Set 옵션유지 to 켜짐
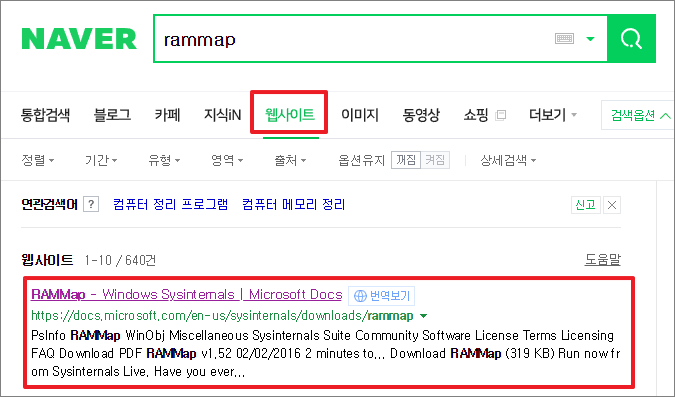The height and width of the screenshot is (397, 675). tap(435, 160)
